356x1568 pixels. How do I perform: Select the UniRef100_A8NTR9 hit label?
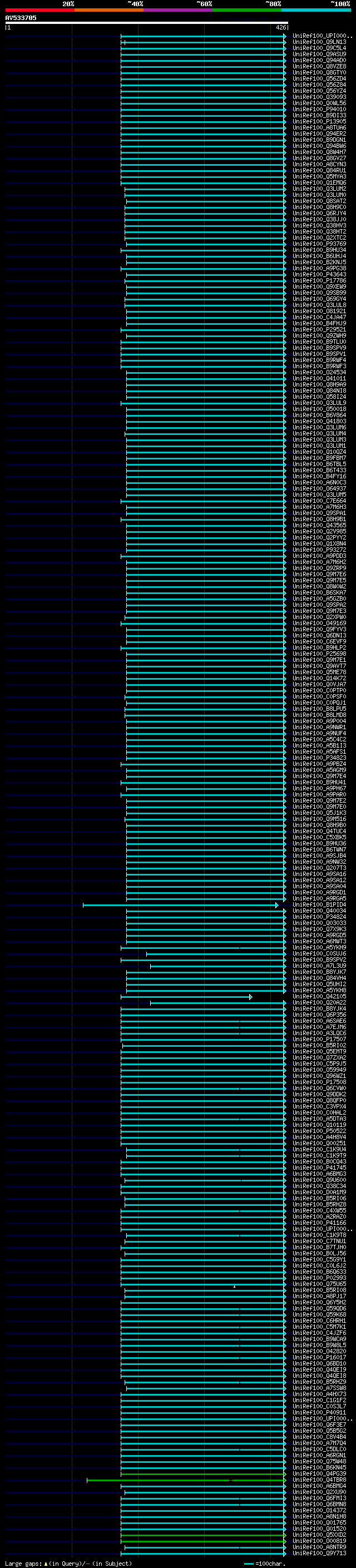pyautogui.click(x=319, y=1547)
